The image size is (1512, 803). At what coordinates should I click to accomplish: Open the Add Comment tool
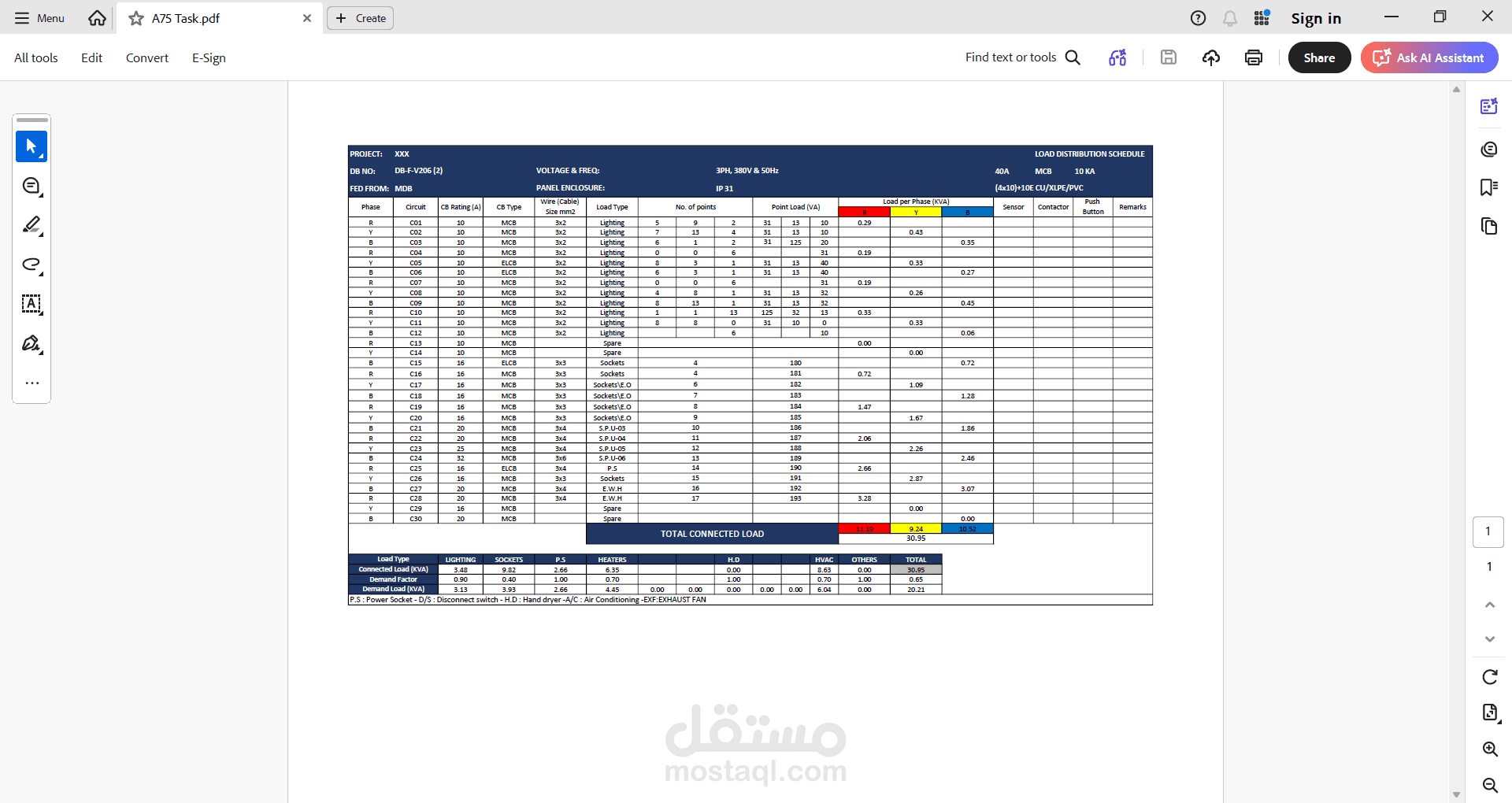(31, 187)
